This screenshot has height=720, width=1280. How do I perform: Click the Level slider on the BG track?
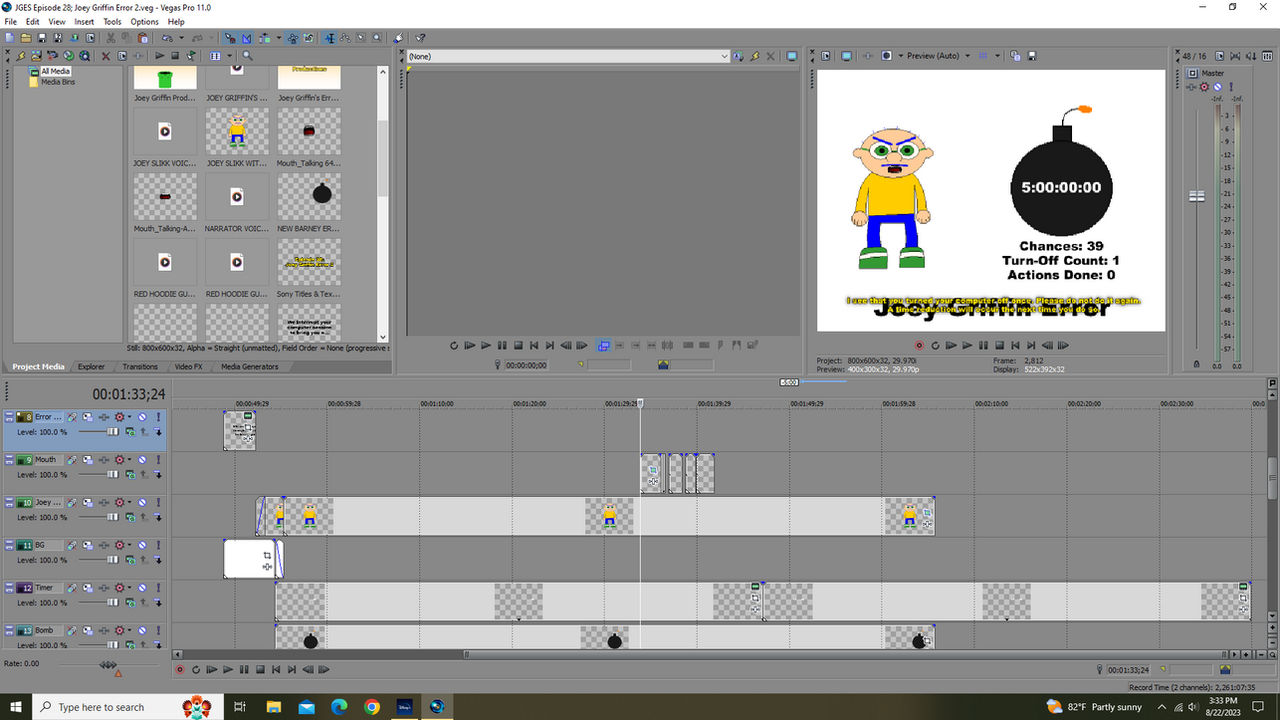point(112,559)
